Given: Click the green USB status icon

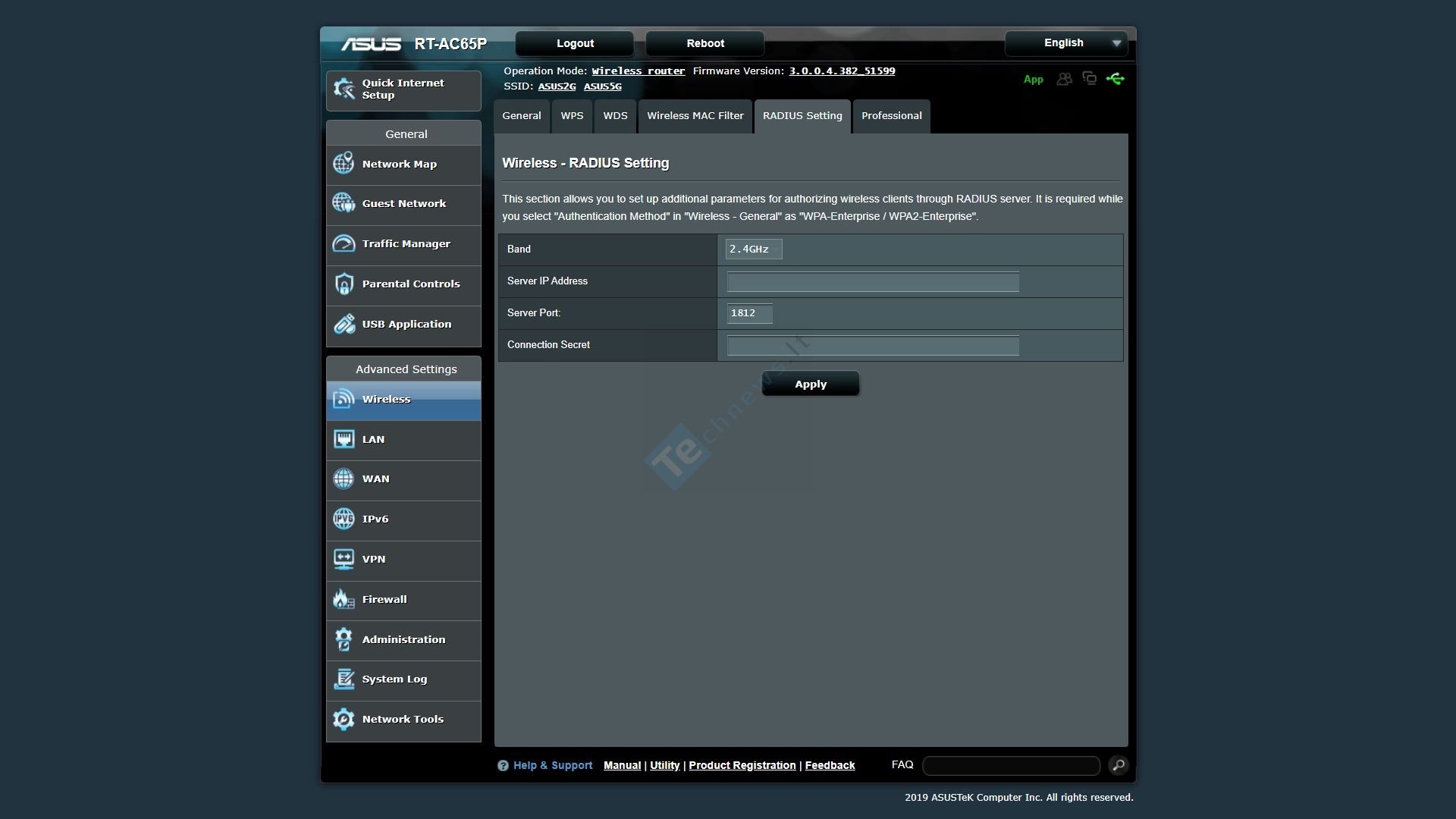Looking at the screenshot, I should point(1115,78).
